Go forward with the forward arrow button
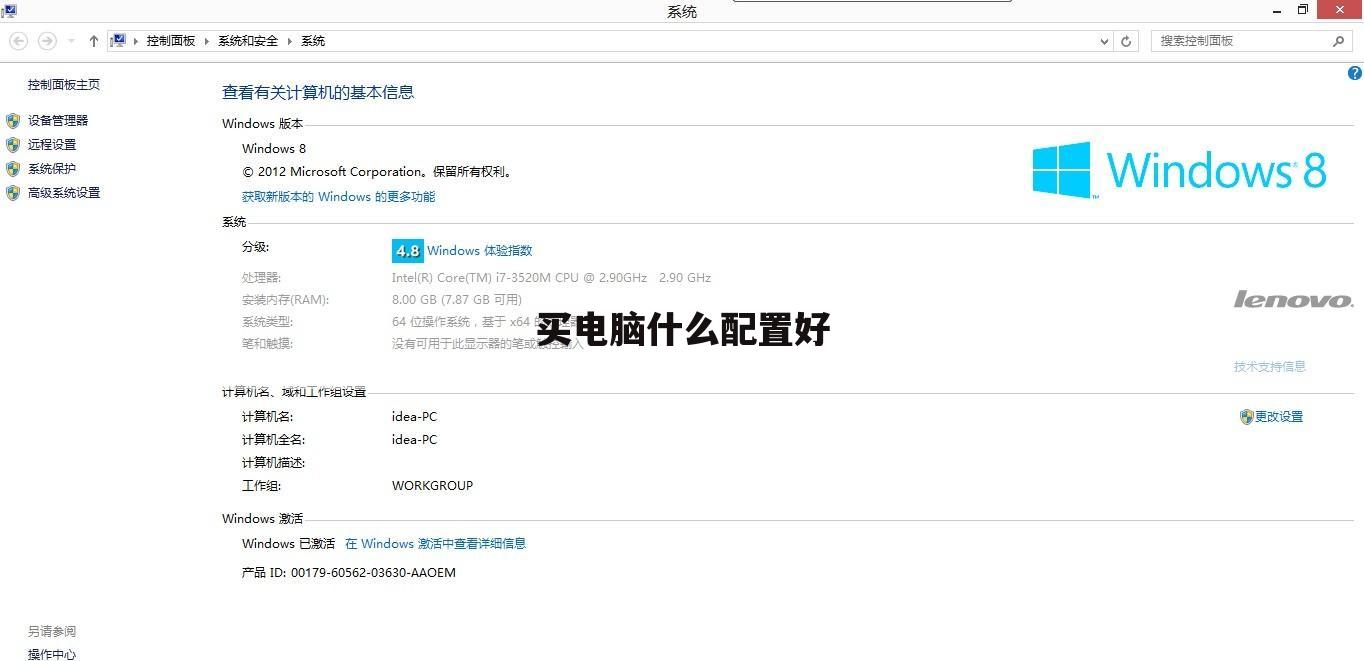1364x661 pixels. tap(47, 41)
